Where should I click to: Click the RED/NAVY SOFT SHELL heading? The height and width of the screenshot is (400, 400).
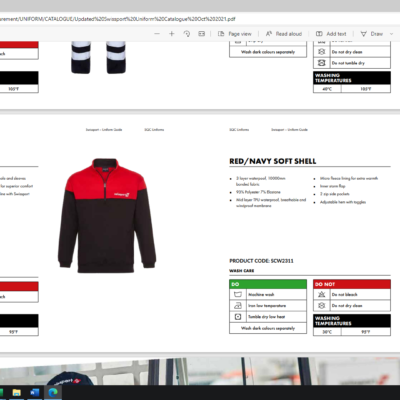(273, 161)
